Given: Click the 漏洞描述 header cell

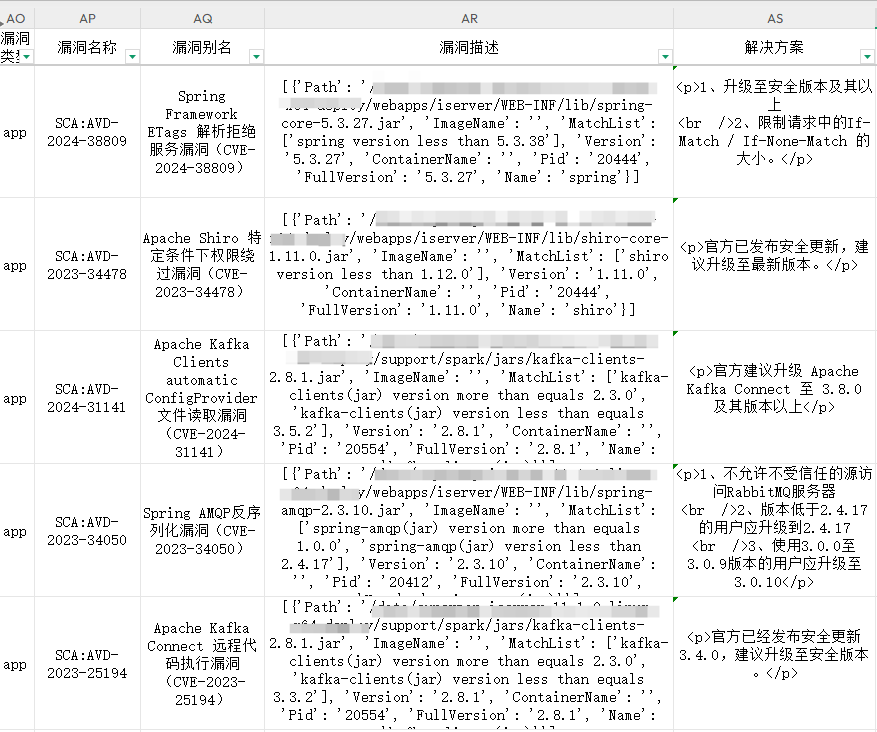Looking at the screenshot, I should (x=469, y=47).
